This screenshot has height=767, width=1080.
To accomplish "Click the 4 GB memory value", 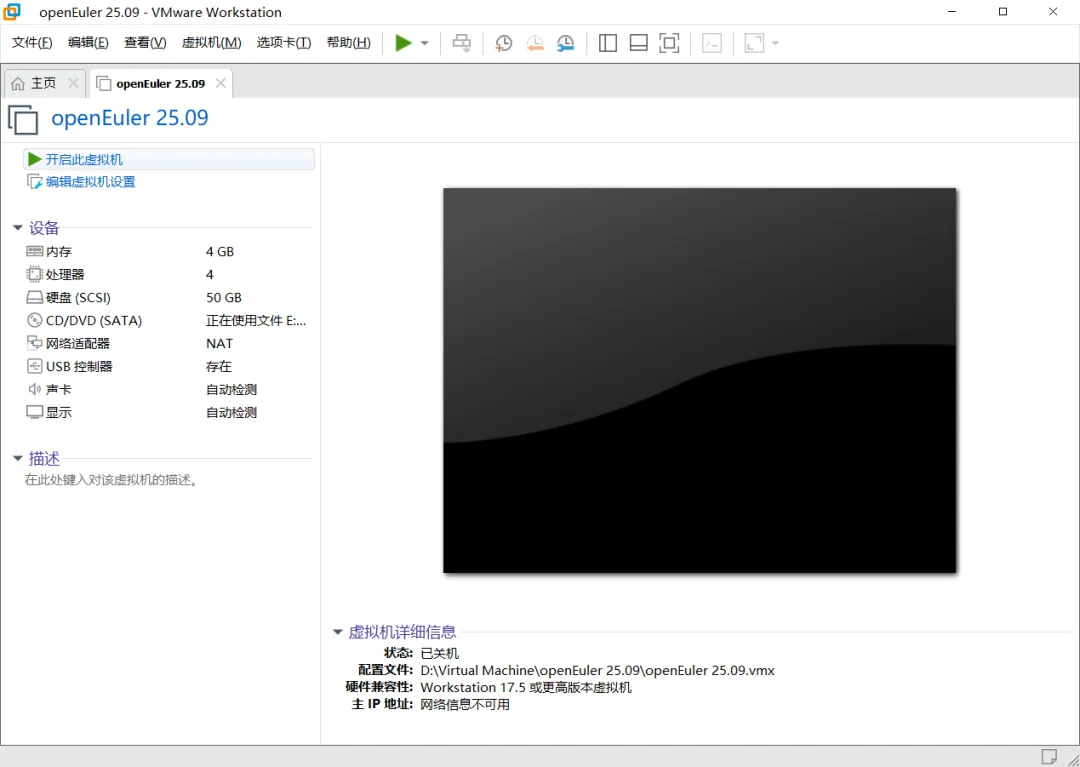I will (x=220, y=252).
